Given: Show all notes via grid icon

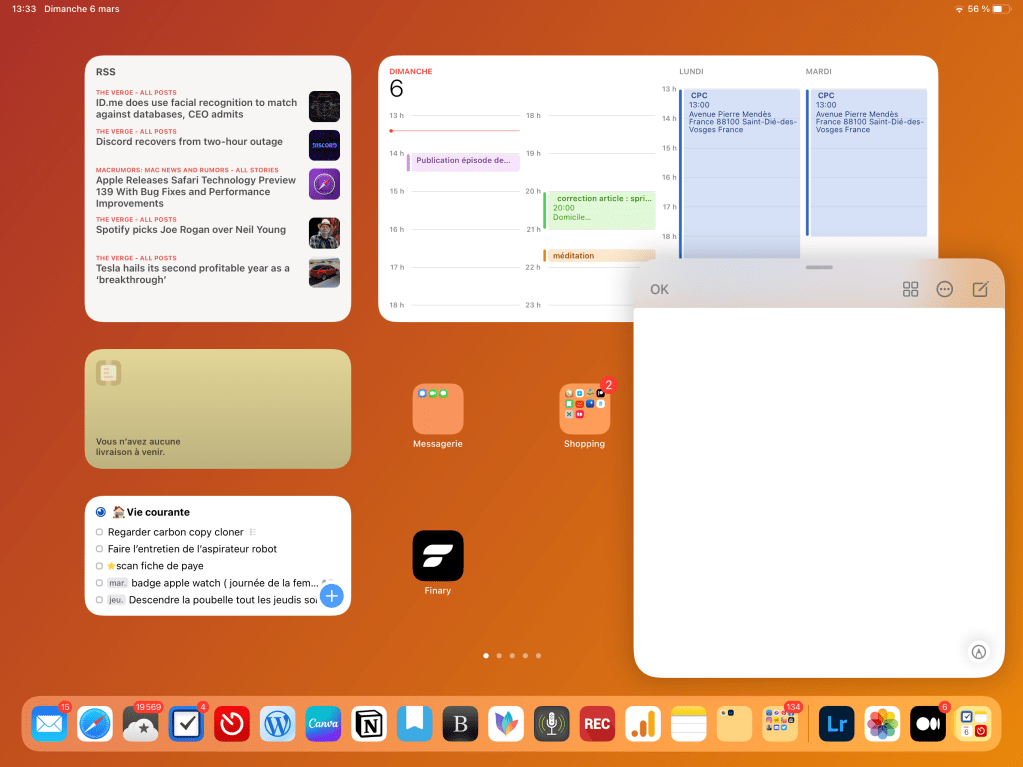Looking at the screenshot, I should [910, 289].
